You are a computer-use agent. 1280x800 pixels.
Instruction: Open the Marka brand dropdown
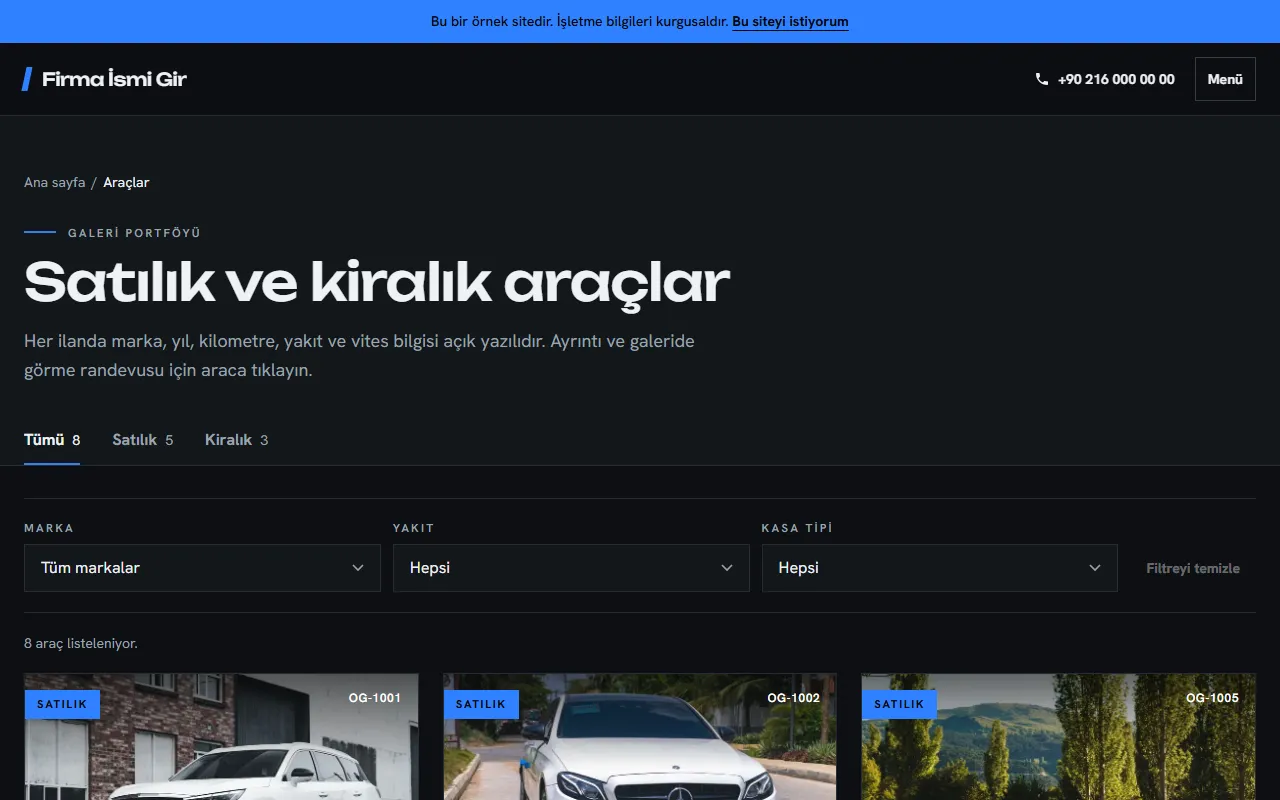[x=202, y=568]
